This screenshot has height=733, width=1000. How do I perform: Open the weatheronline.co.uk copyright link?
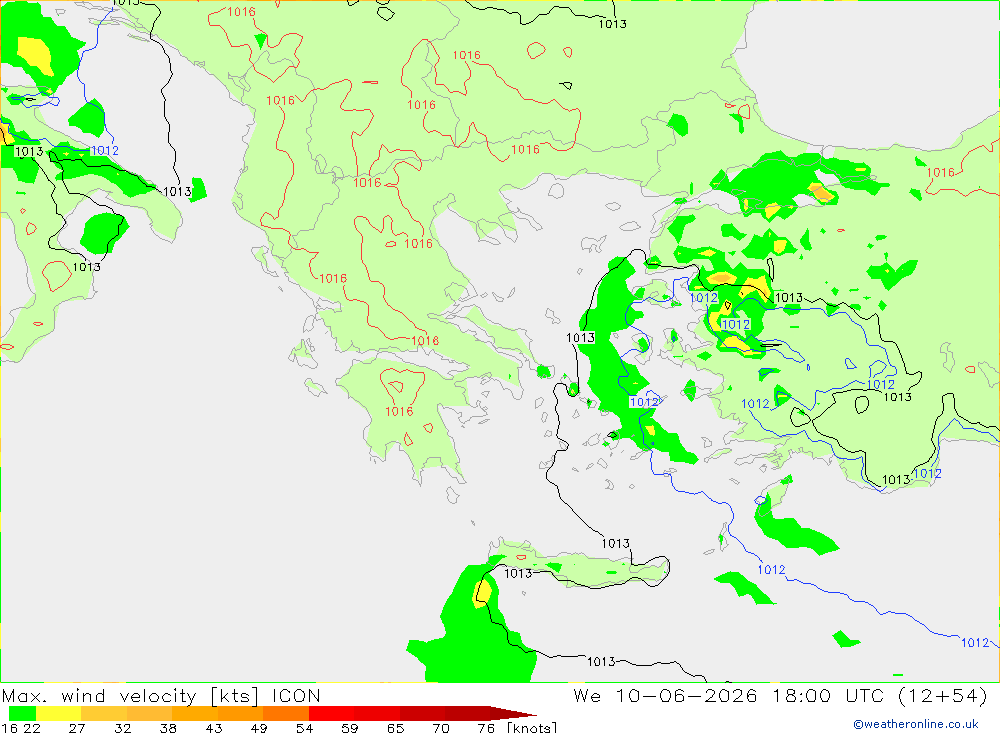point(915,724)
